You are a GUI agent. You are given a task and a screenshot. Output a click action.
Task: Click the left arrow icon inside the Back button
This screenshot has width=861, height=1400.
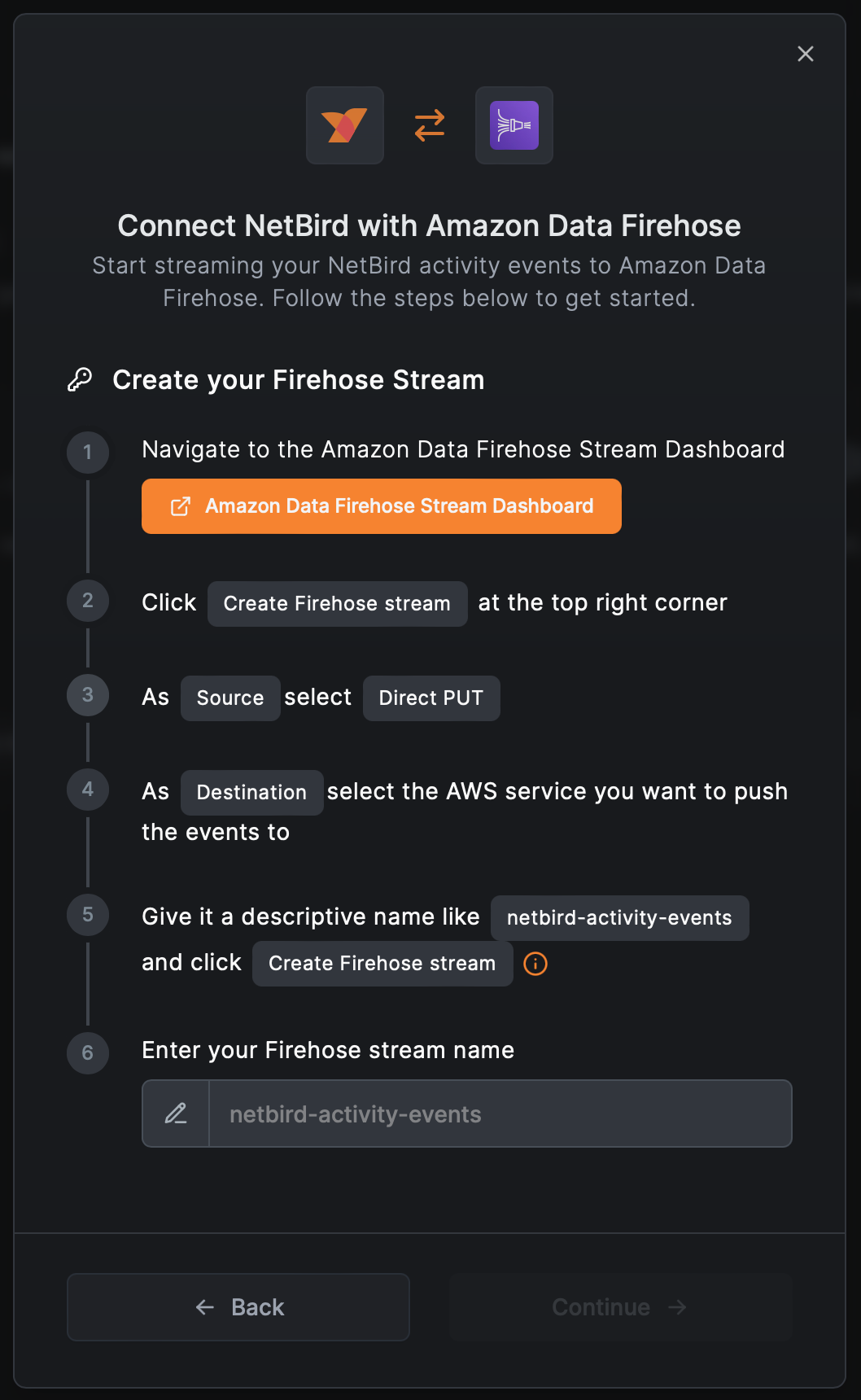click(x=204, y=1307)
